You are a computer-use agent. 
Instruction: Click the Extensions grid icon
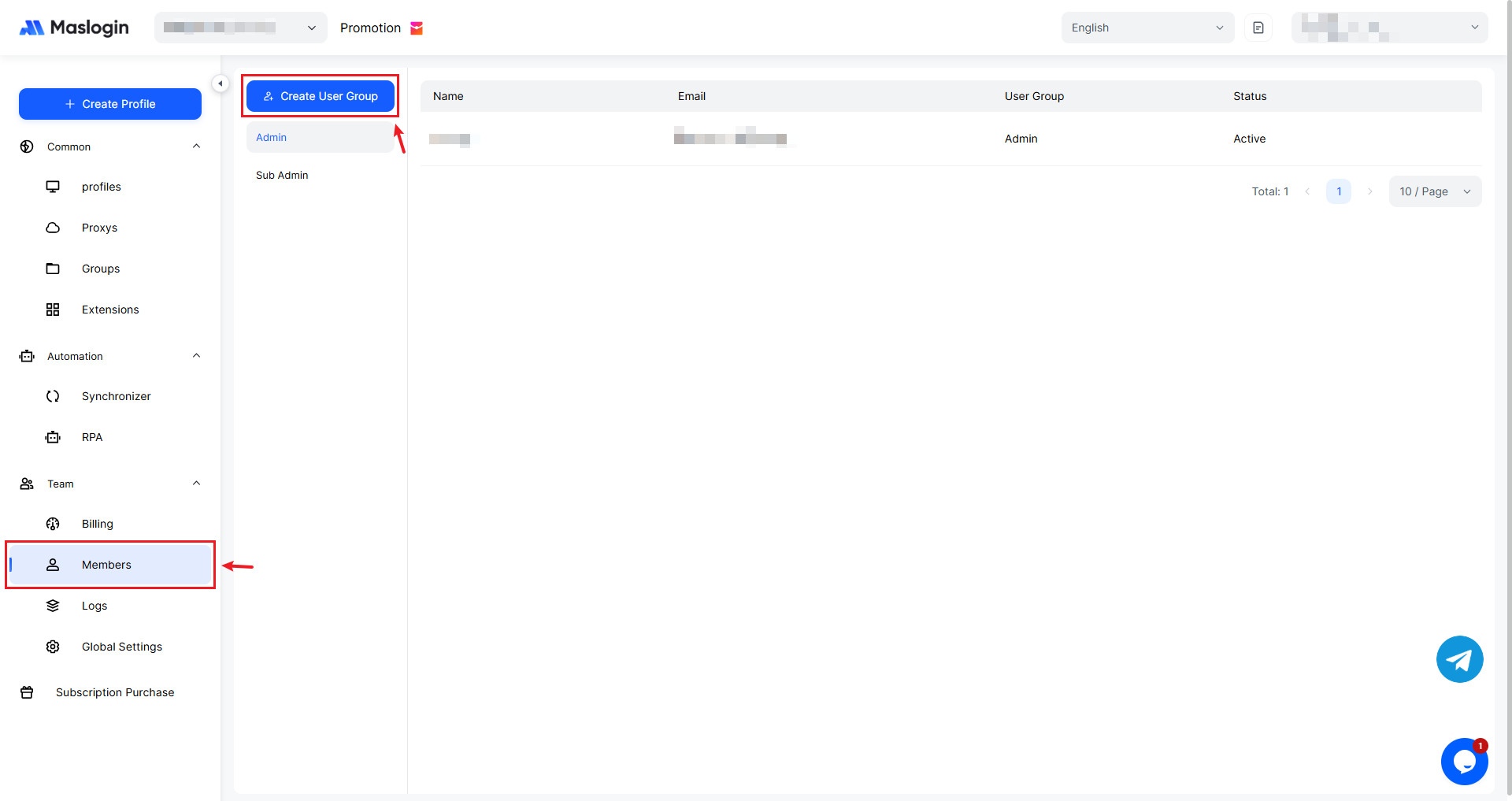[x=53, y=310]
